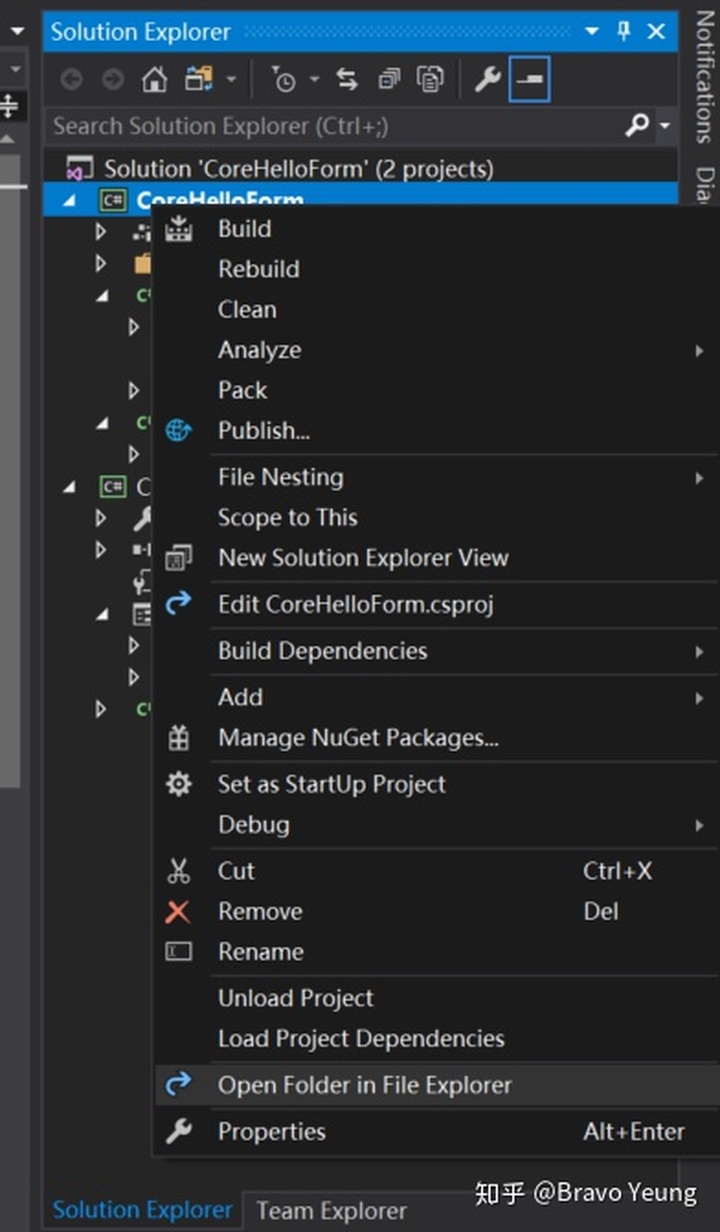Open the Add submenu

point(435,697)
